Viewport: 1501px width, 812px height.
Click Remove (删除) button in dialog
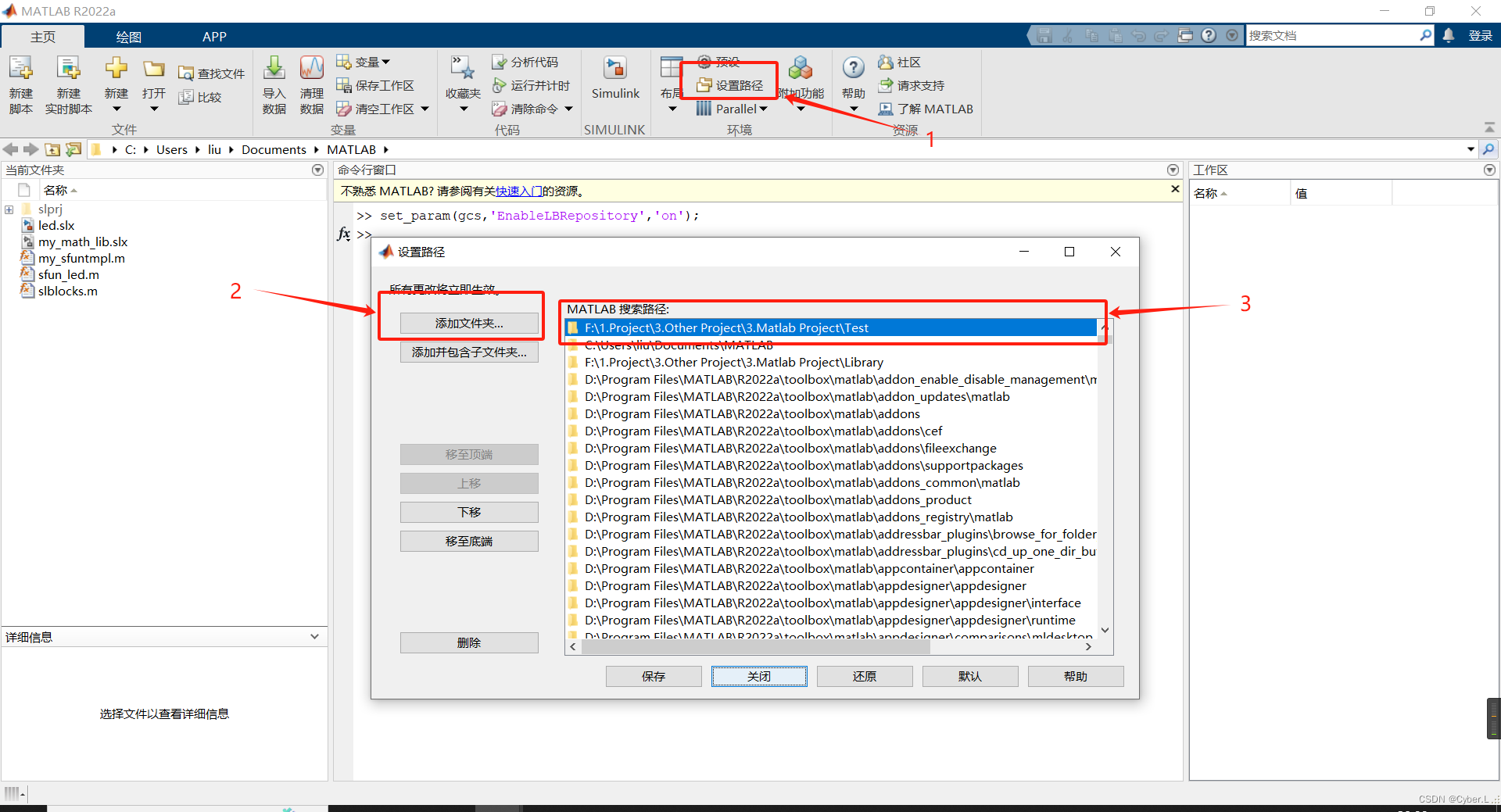tap(469, 642)
